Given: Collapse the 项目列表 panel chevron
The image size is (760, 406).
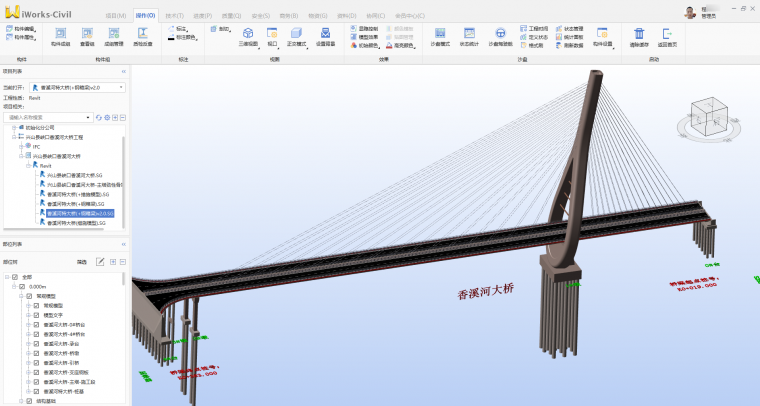Looking at the screenshot, I should [x=123, y=72].
